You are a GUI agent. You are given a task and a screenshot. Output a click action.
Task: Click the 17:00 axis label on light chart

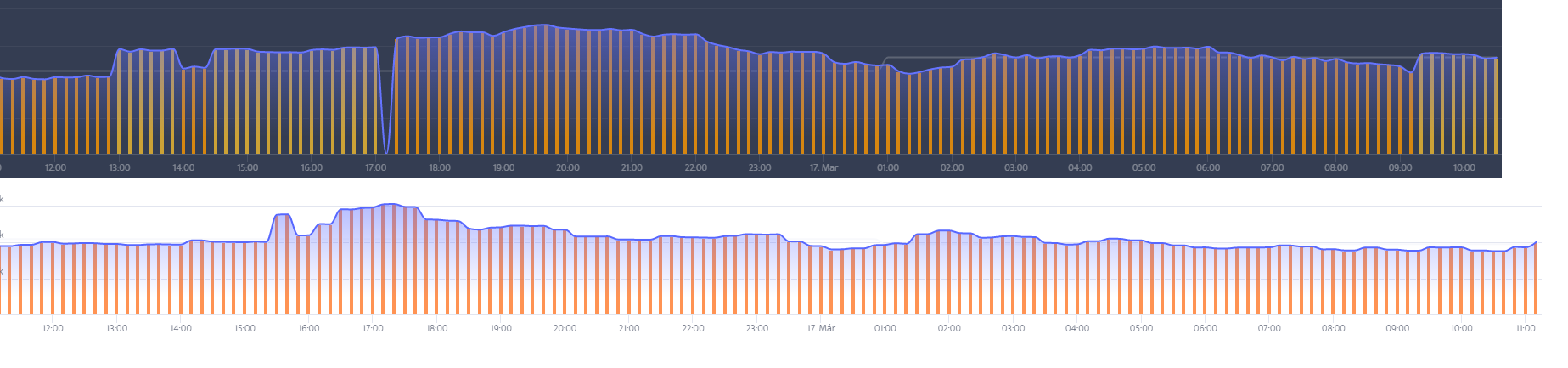(373, 328)
